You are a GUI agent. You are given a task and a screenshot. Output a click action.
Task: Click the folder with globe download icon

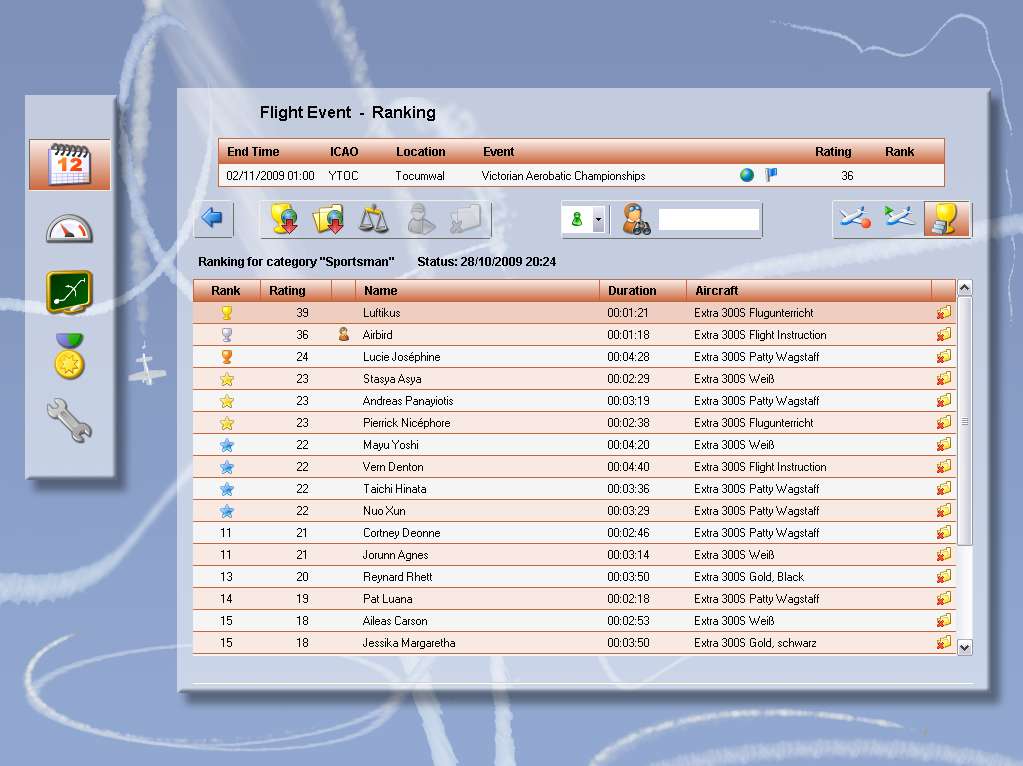tap(329, 219)
